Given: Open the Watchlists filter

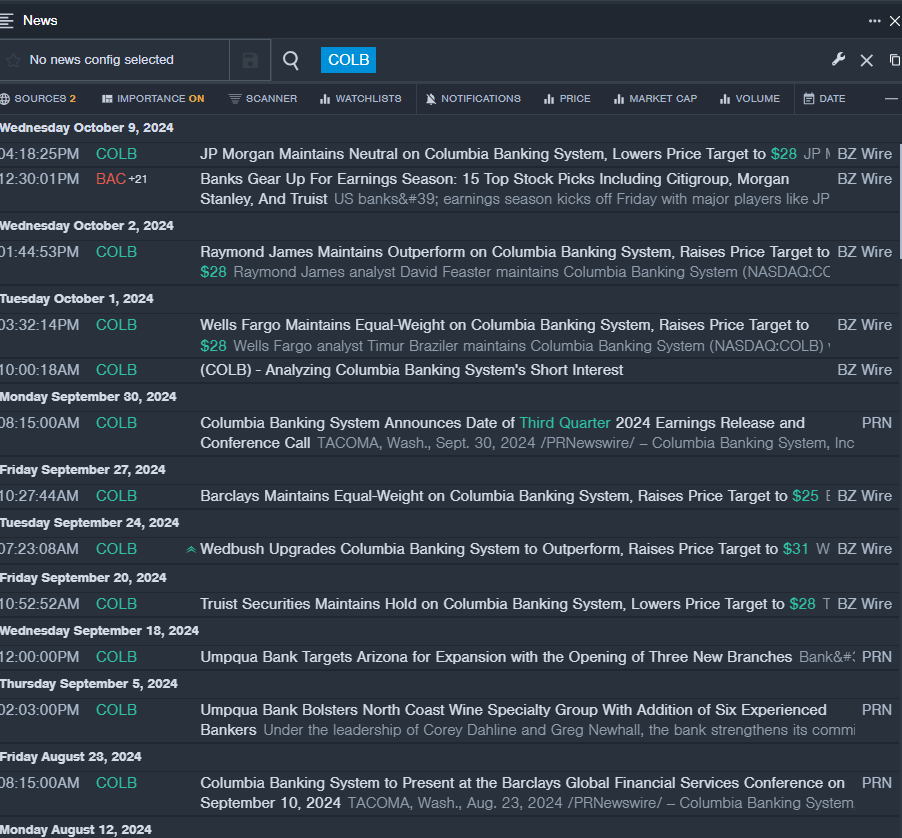Looking at the screenshot, I should pos(360,99).
